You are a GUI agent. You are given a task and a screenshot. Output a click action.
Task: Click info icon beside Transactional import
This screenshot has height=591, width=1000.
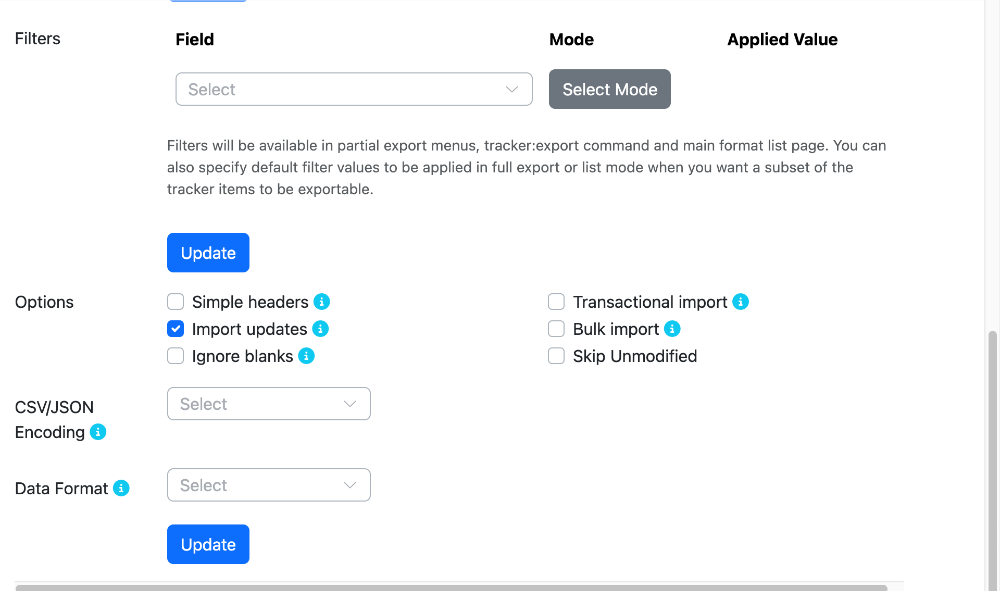pyautogui.click(x=740, y=302)
